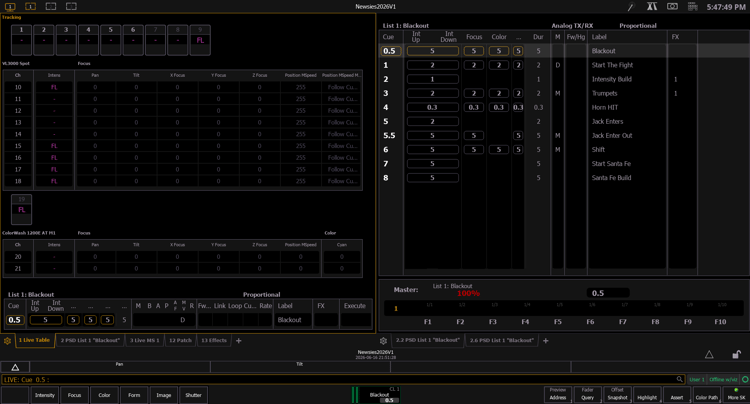Click the triangle button left of Pan encoder
Image resolution: width=750 pixels, height=404 pixels.
coord(15,367)
